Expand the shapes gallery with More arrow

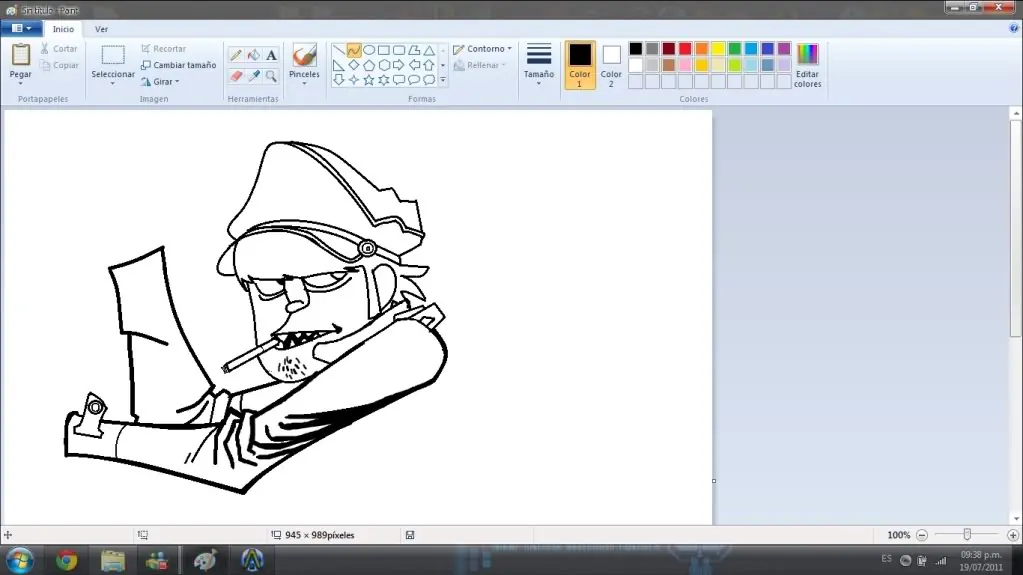click(443, 80)
